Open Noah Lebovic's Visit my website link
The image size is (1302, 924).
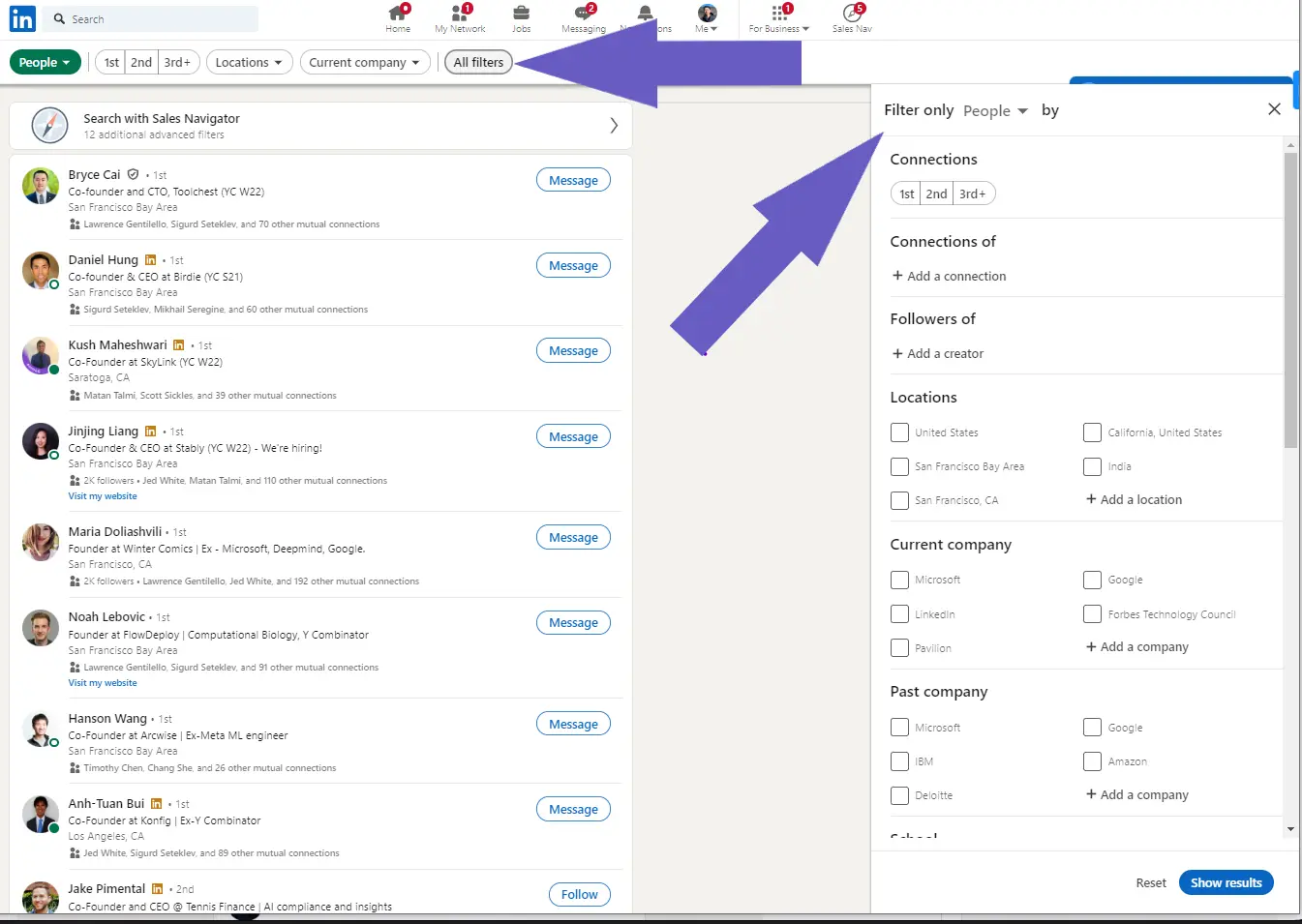pyautogui.click(x=103, y=683)
